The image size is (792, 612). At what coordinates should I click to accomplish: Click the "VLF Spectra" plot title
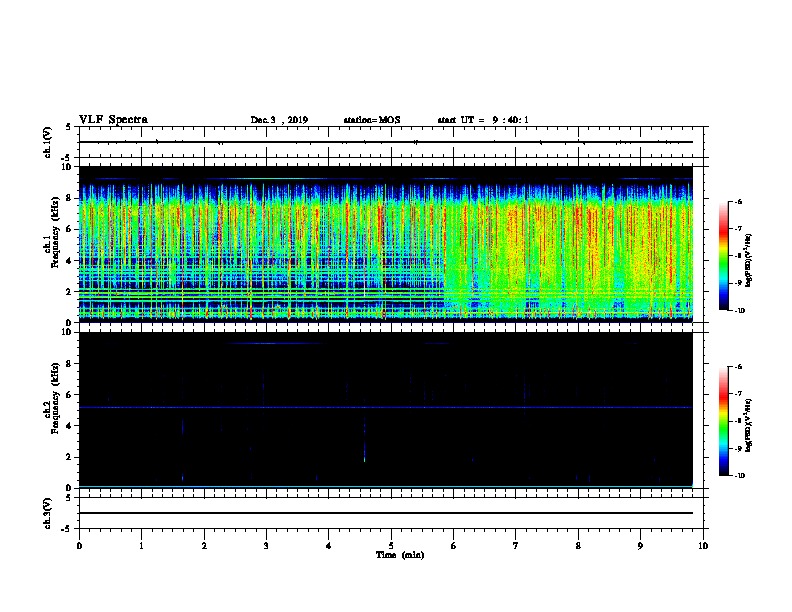point(113,120)
